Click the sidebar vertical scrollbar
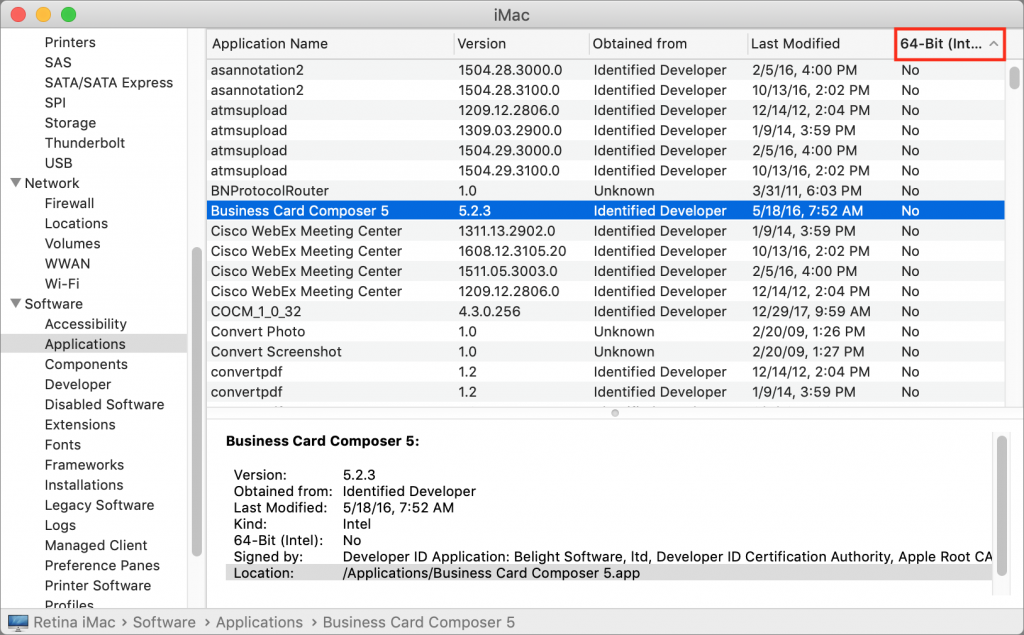 pos(197,402)
